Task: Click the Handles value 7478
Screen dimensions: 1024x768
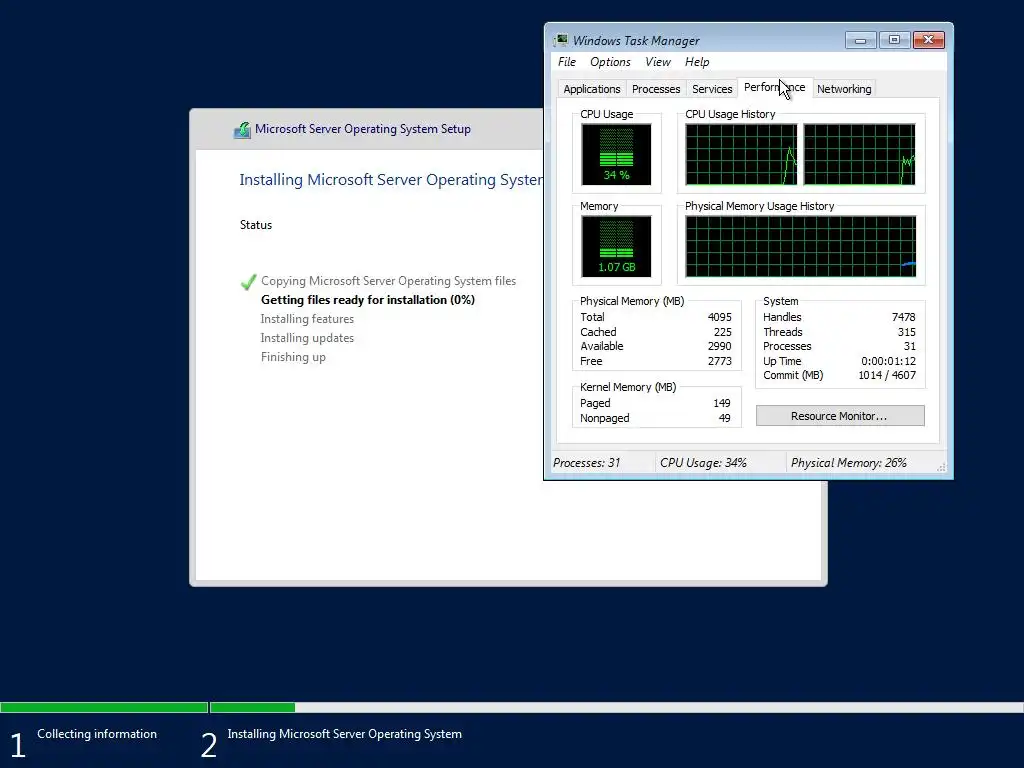Action: tap(903, 317)
